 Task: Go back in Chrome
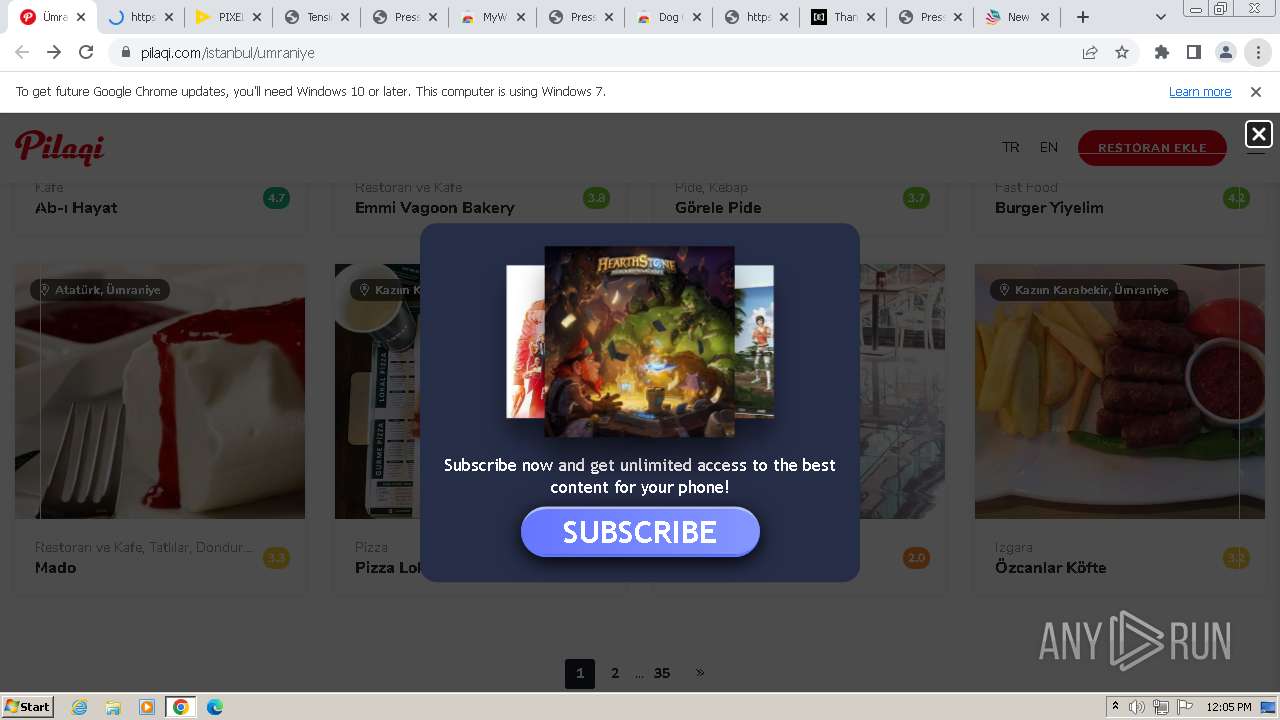coord(22,53)
